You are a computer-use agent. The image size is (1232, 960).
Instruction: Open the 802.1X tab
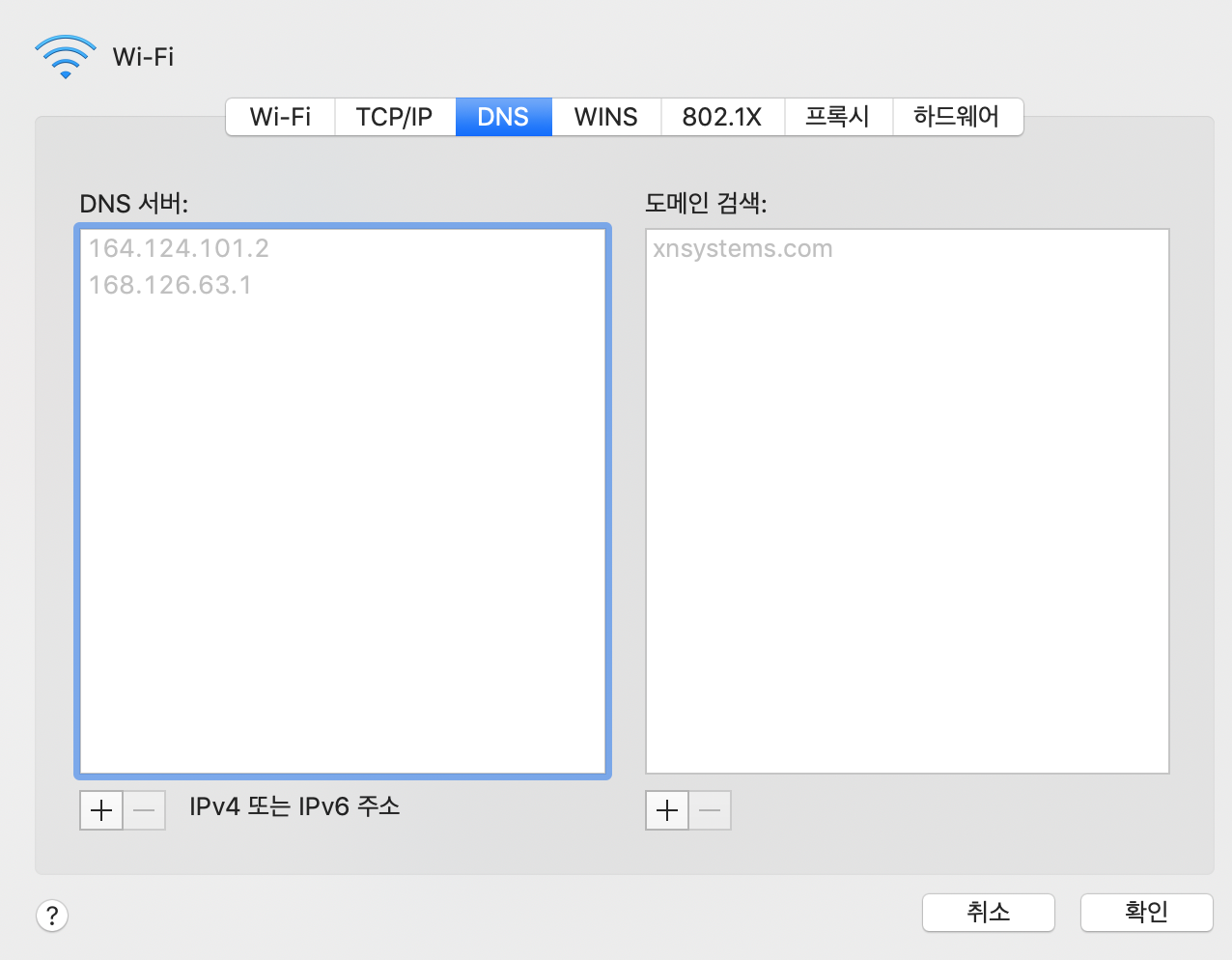click(x=722, y=117)
